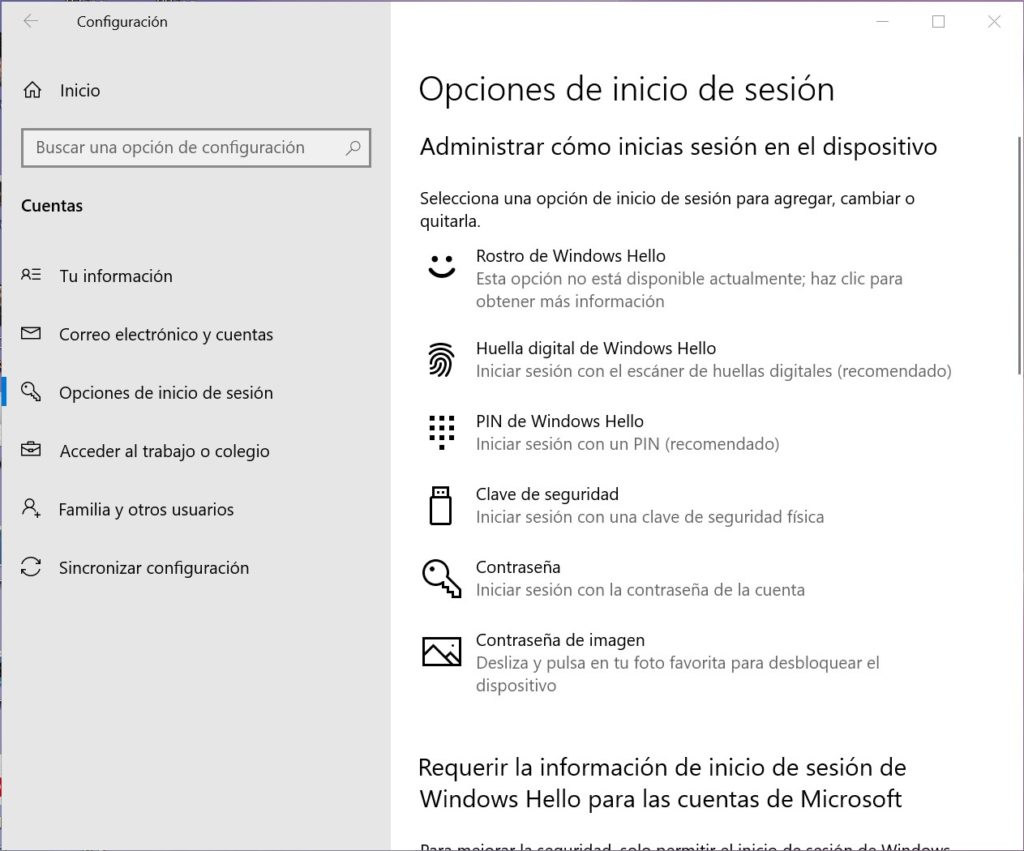
Task: Open Tu información in the sidebar
Action: (115, 276)
